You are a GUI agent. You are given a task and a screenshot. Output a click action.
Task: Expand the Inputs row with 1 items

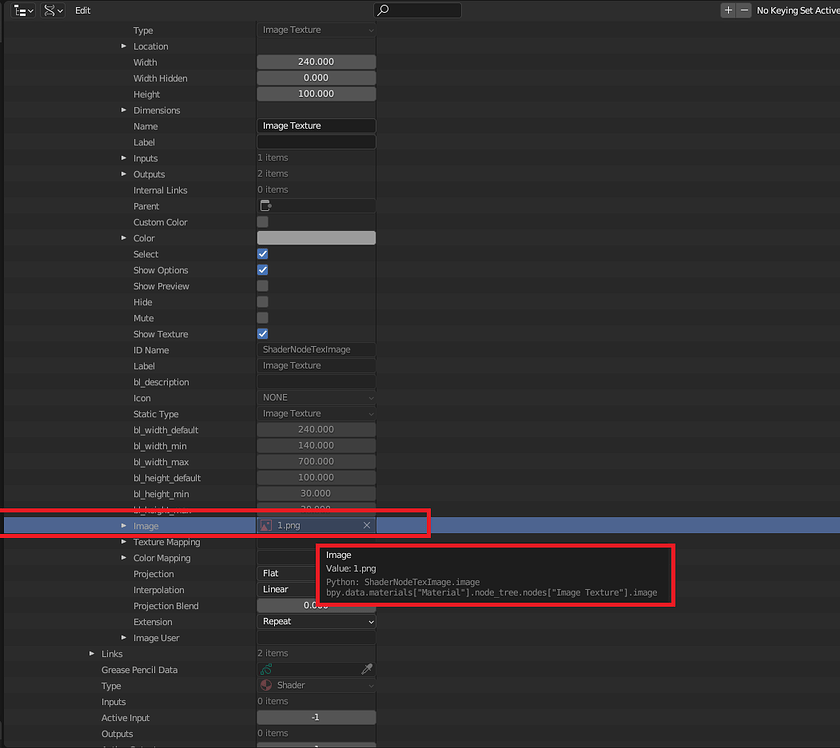point(124,158)
